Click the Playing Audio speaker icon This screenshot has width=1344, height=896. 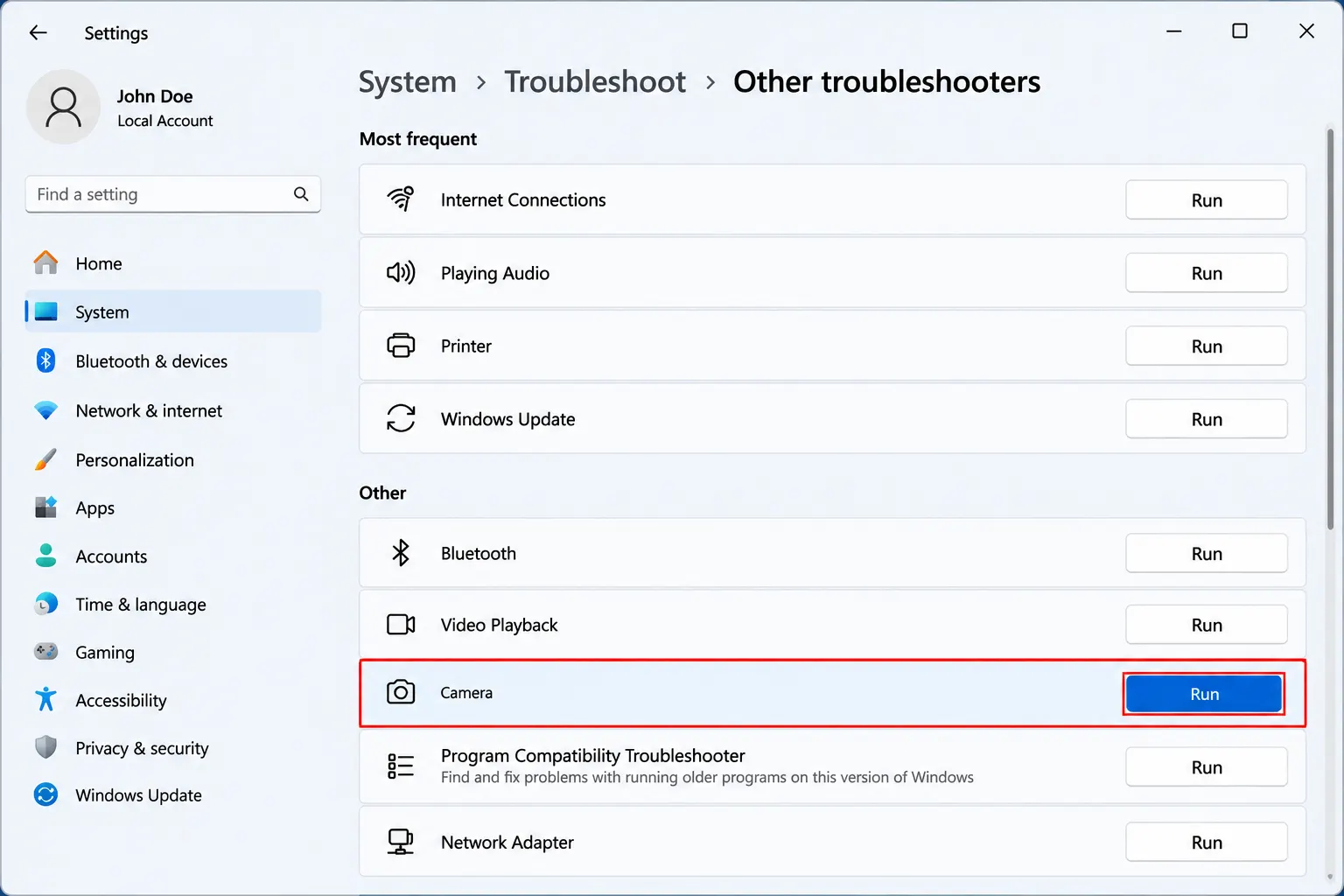point(401,273)
